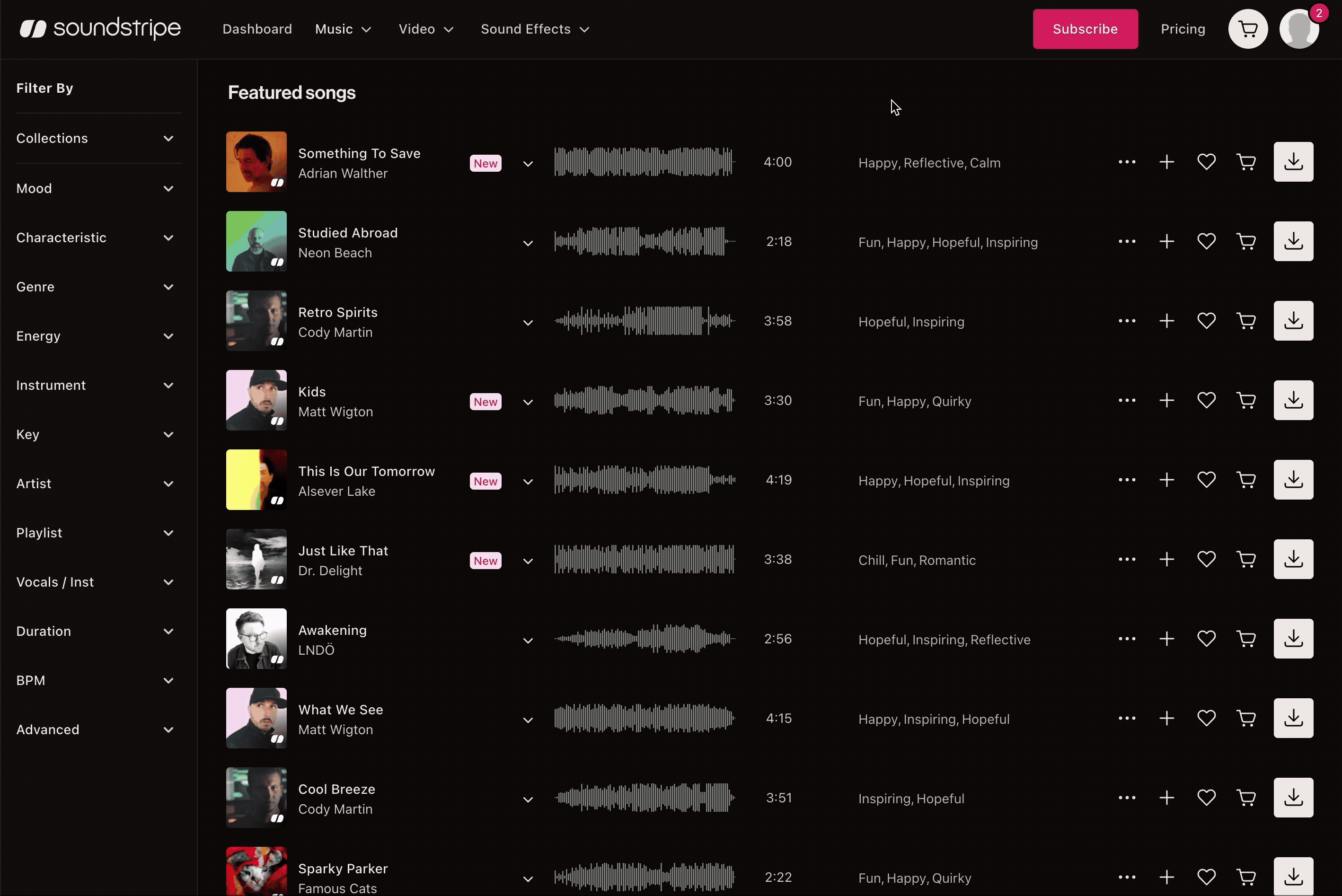The height and width of the screenshot is (896, 1342).
Task: Open more options for Sparky Parker
Action: point(1127,877)
